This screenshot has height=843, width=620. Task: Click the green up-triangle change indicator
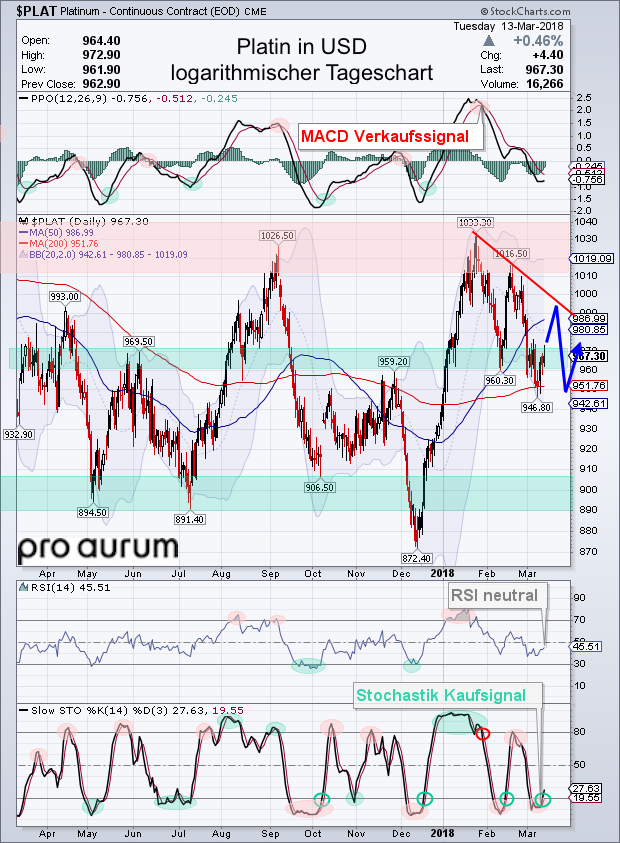click(x=487, y=41)
